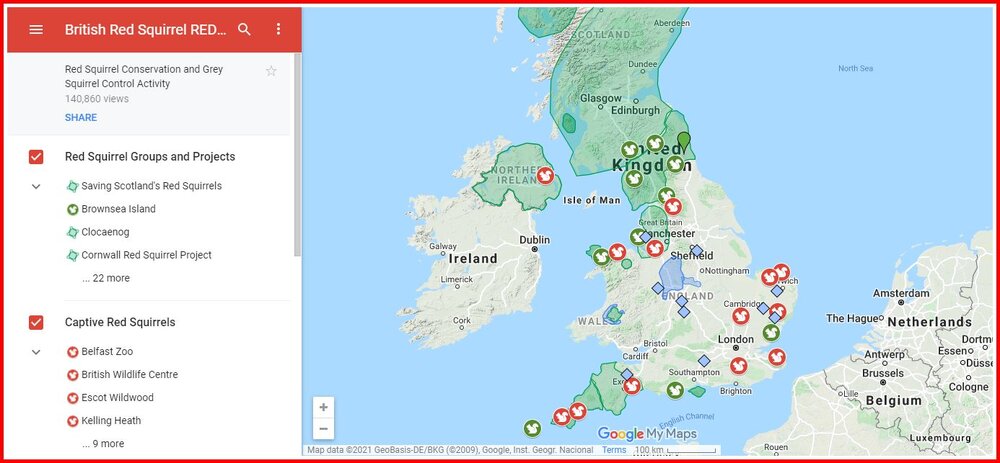Click the search magnifier icon in header
Screen dimensions: 1000x463
(x=244, y=29)
